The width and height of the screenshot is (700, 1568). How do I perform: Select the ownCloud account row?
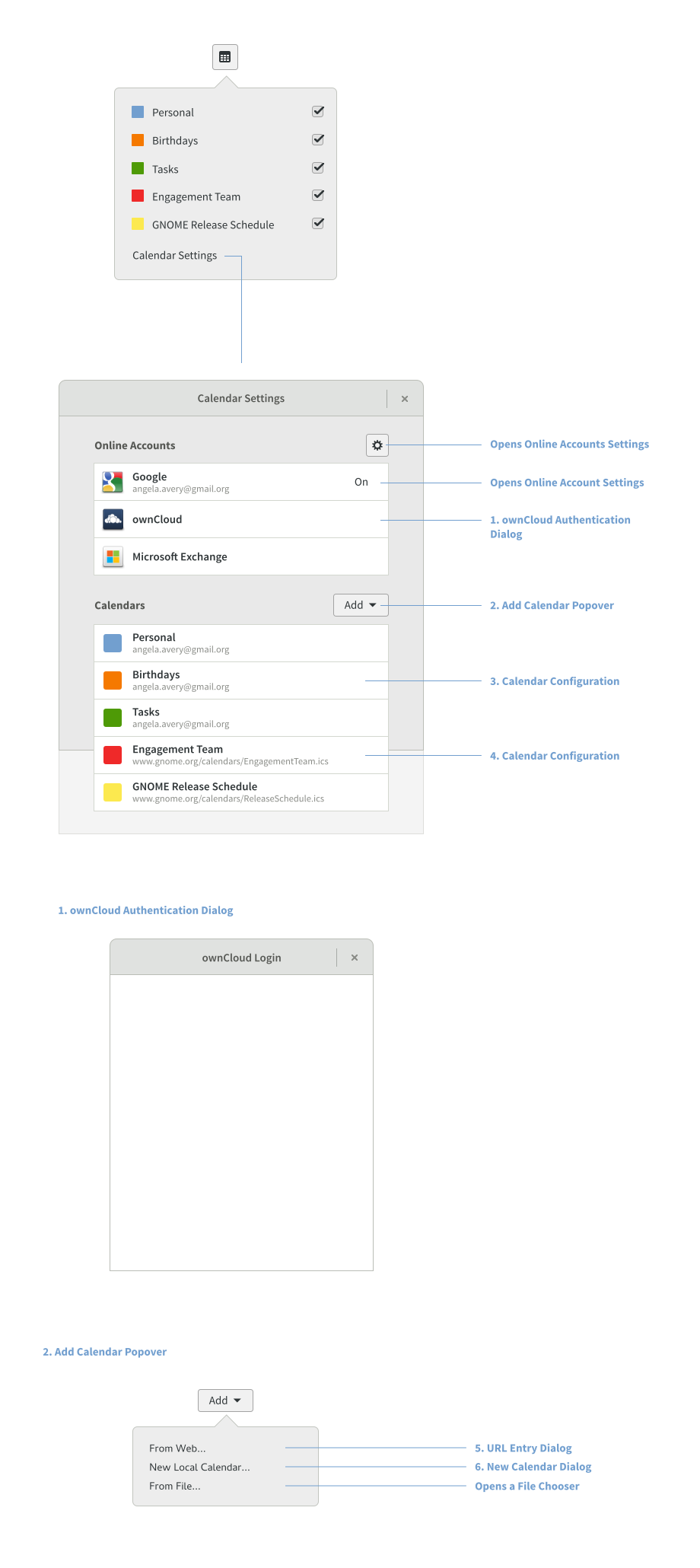(x=241, y=520)
